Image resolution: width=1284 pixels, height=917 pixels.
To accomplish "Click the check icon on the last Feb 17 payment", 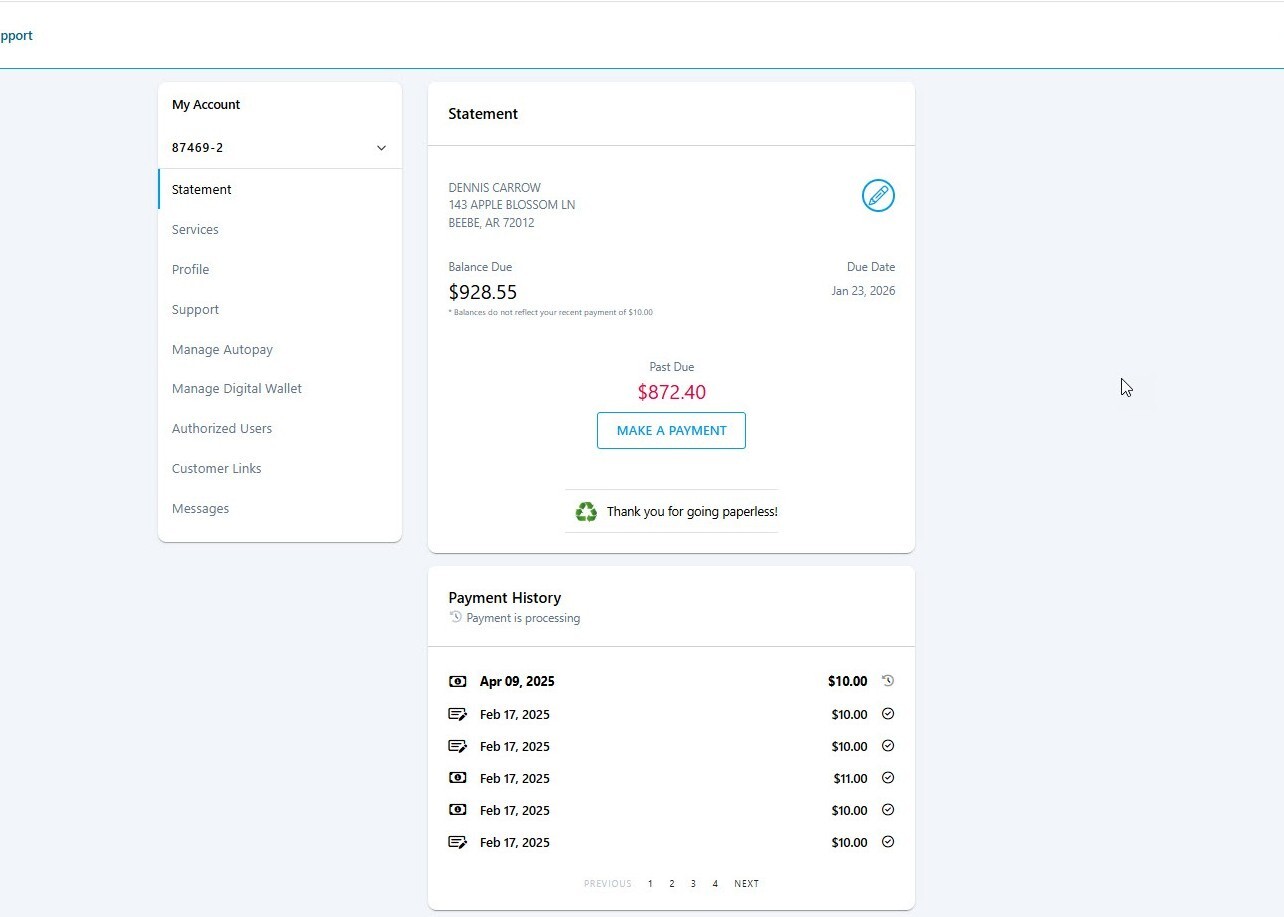I will pos(457,842).
